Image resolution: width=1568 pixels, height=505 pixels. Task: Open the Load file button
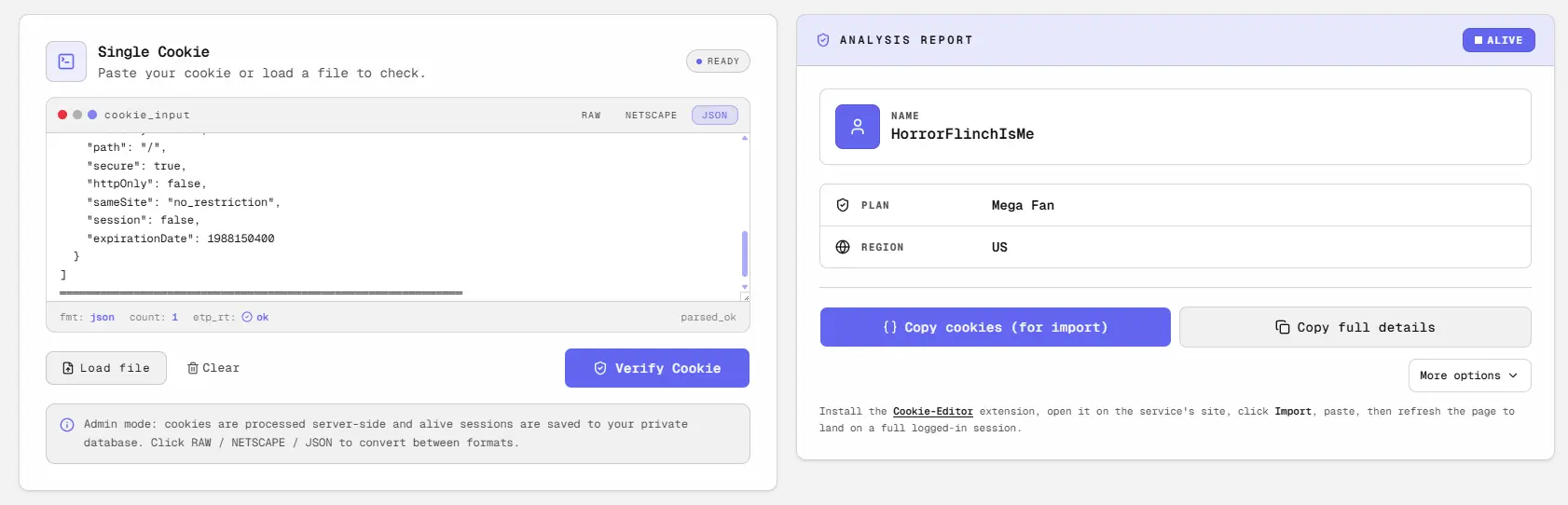[x=106, y=368]
